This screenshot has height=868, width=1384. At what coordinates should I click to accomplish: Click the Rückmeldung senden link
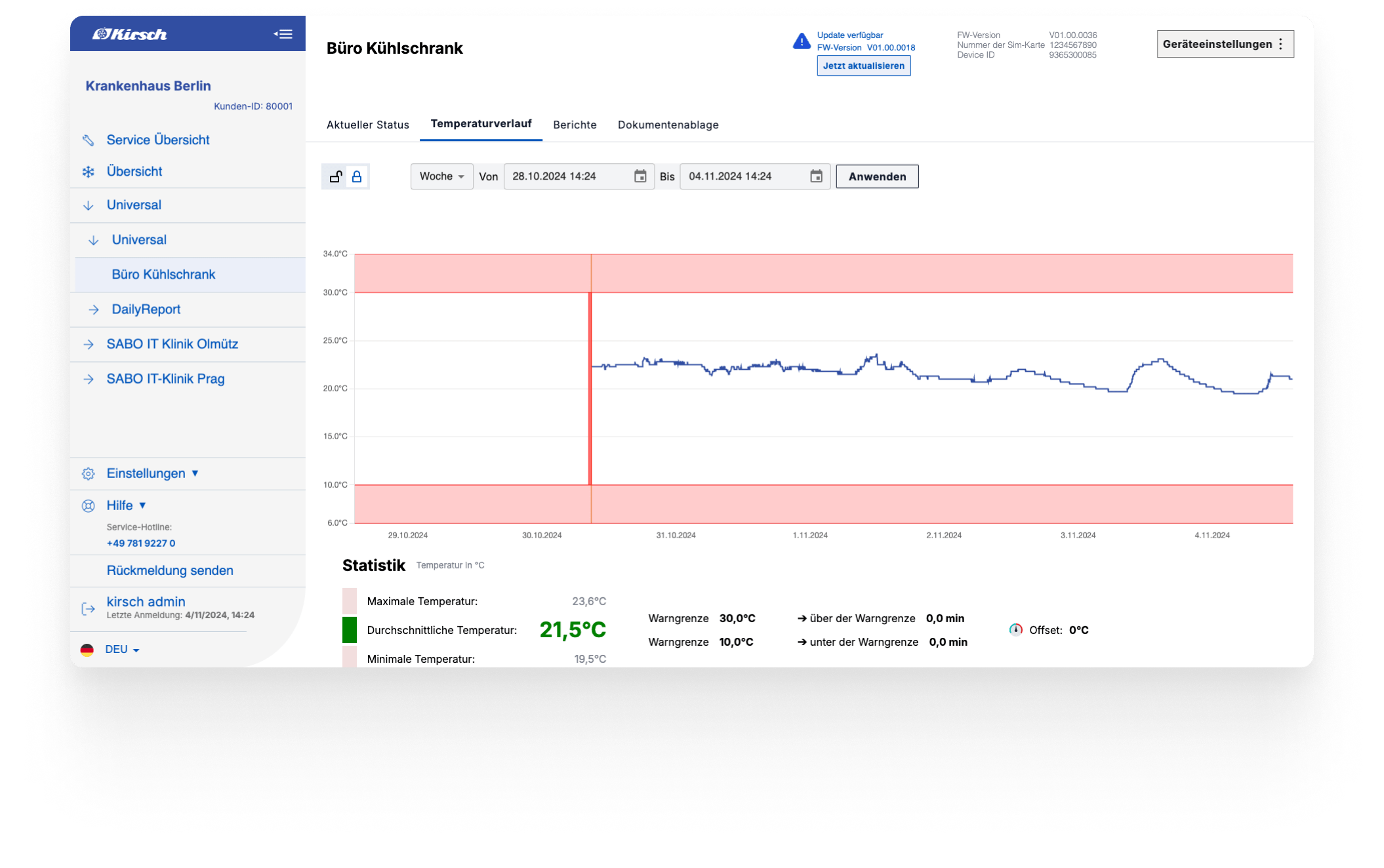pyautogui.click(x=170, y=570)
